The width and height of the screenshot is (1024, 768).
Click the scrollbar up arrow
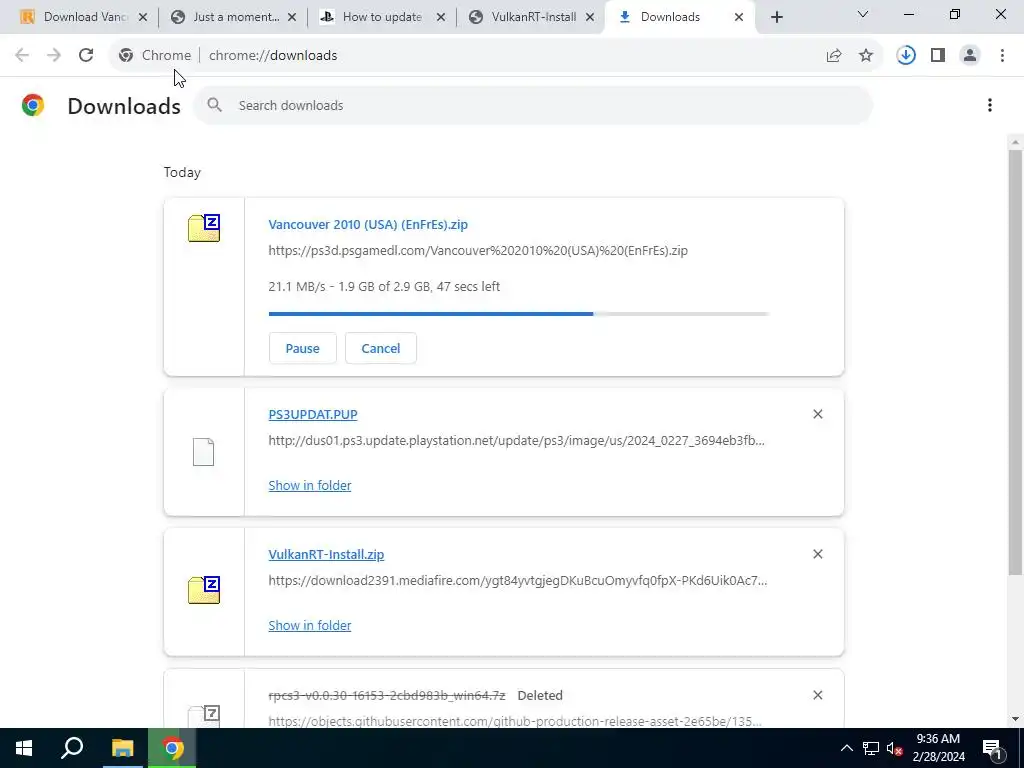1016,142
